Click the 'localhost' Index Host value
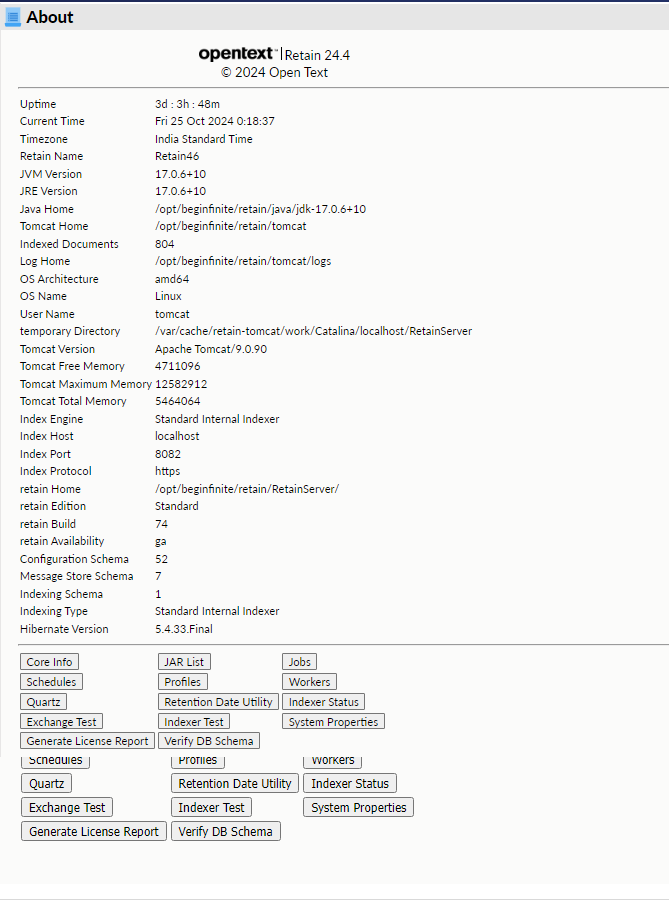 pyautogui.click(x=177, y=436)
